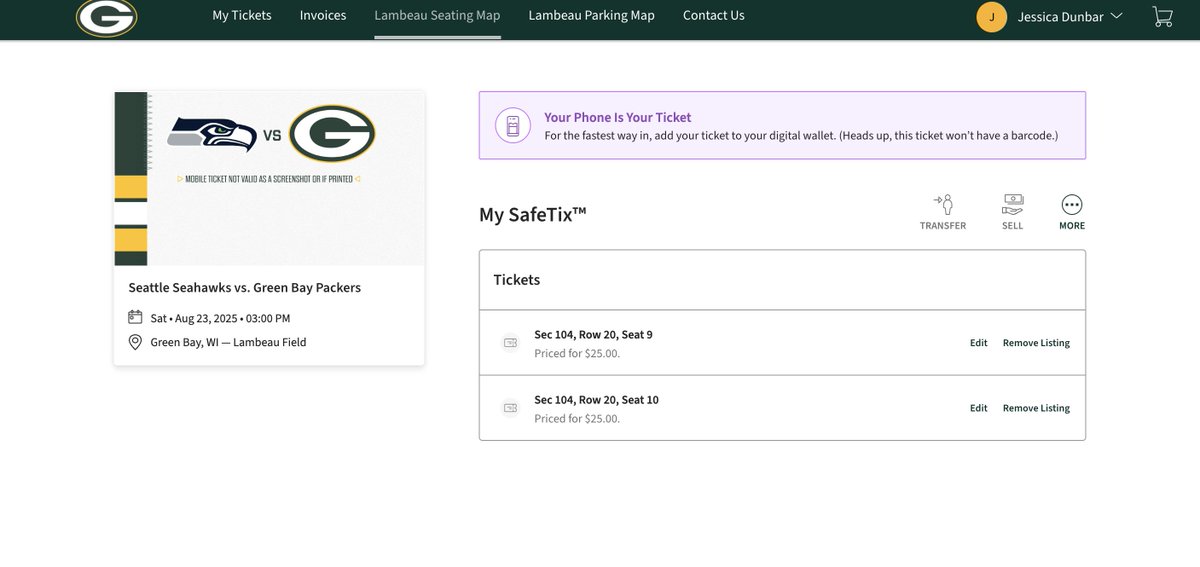Click 'Priced for $25.00.' under Seat 10
Screen dimensions: 1200x567
[577, 419]
